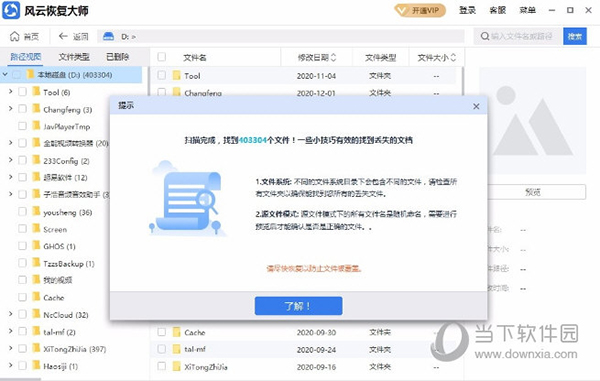Tick the checkbox for XiTongZhiJia row in file list
Screen dimensions: 600x381
pos(162,366)
